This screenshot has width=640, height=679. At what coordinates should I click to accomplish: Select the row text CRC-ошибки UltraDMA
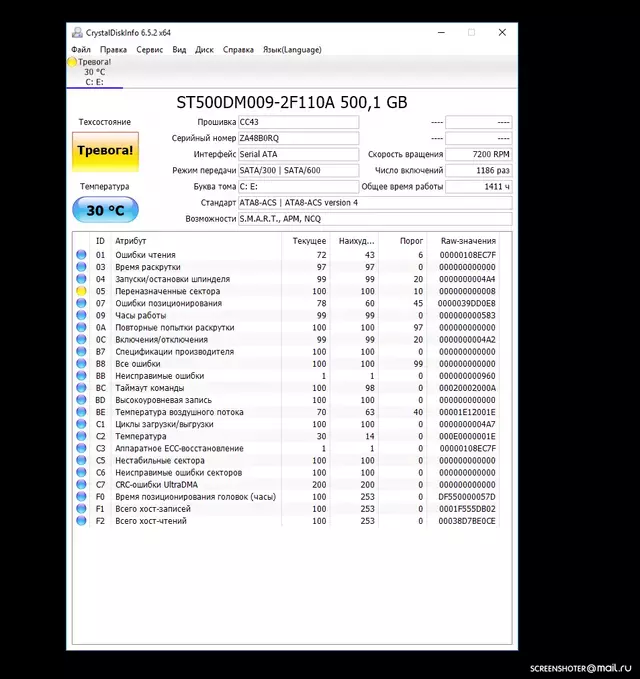156,485
